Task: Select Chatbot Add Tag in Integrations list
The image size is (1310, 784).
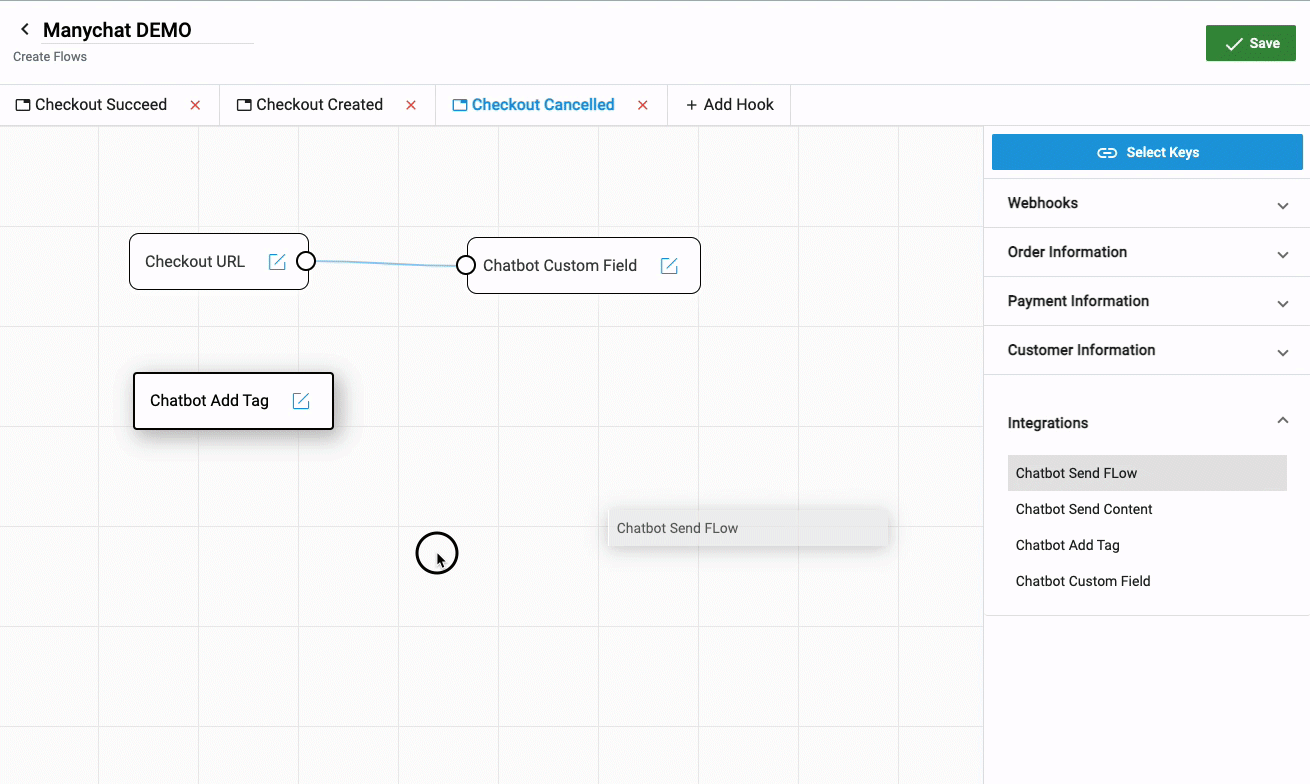Action: coord(1147,545)
